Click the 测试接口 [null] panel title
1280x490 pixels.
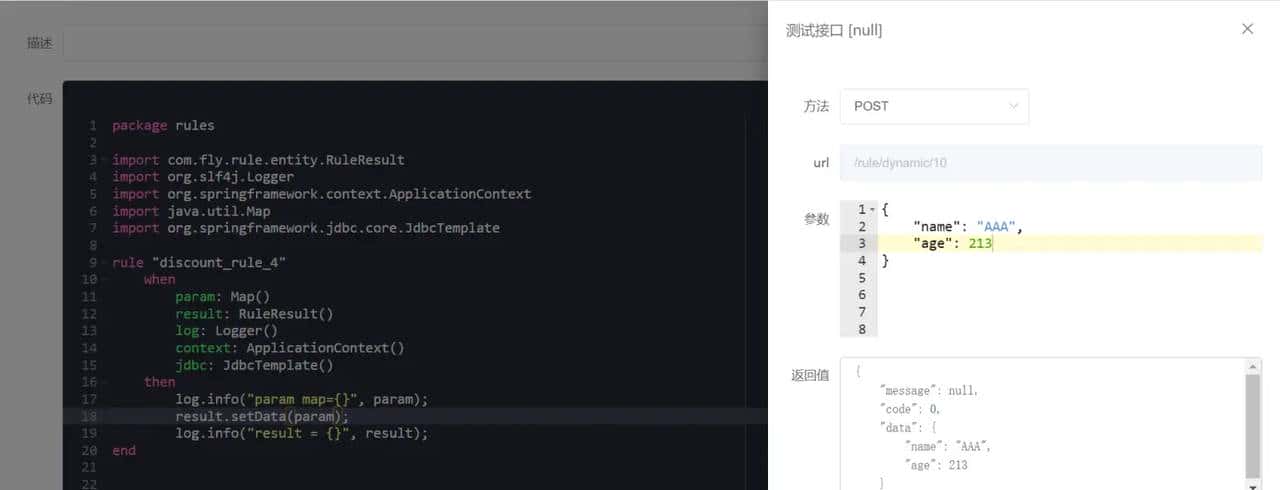coord(834,30)
